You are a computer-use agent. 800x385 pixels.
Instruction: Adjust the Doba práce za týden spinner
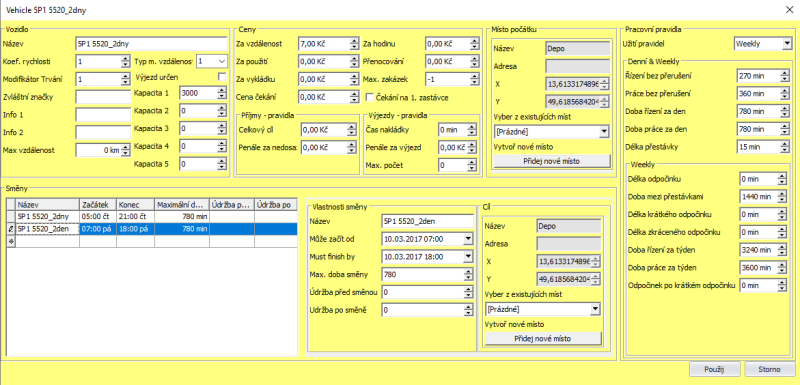782,267
